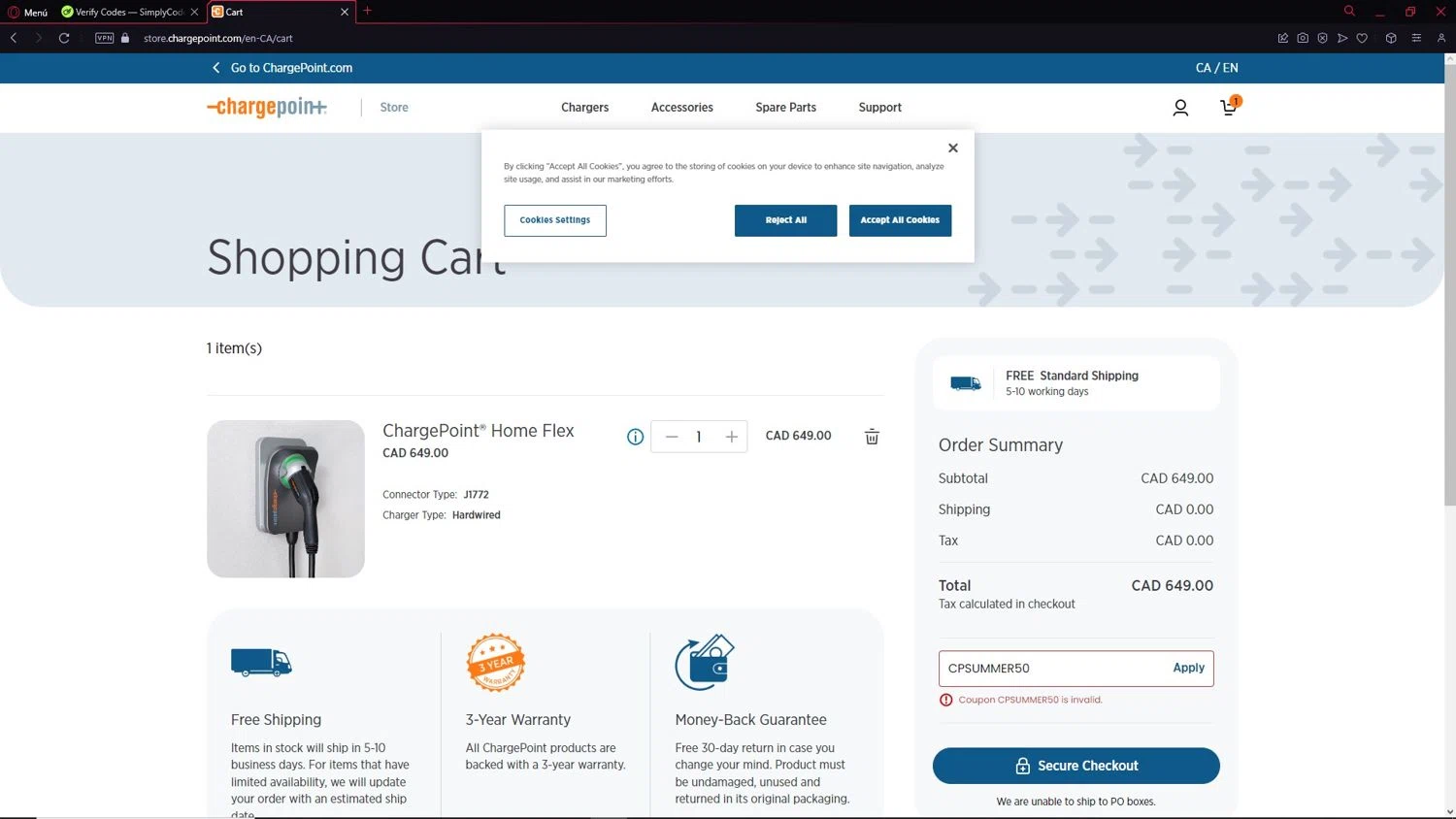Open the Support menu
The height and width of the screenshot is (819, 1456).
[x=879, y=108]
